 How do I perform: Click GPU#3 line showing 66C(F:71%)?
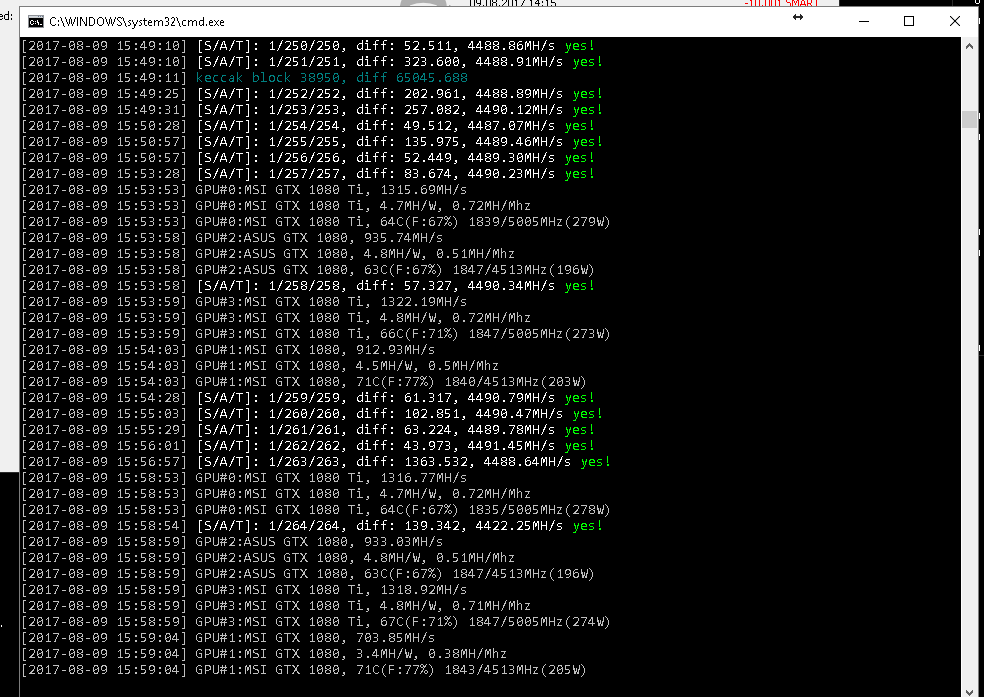[x=316, y=334]
